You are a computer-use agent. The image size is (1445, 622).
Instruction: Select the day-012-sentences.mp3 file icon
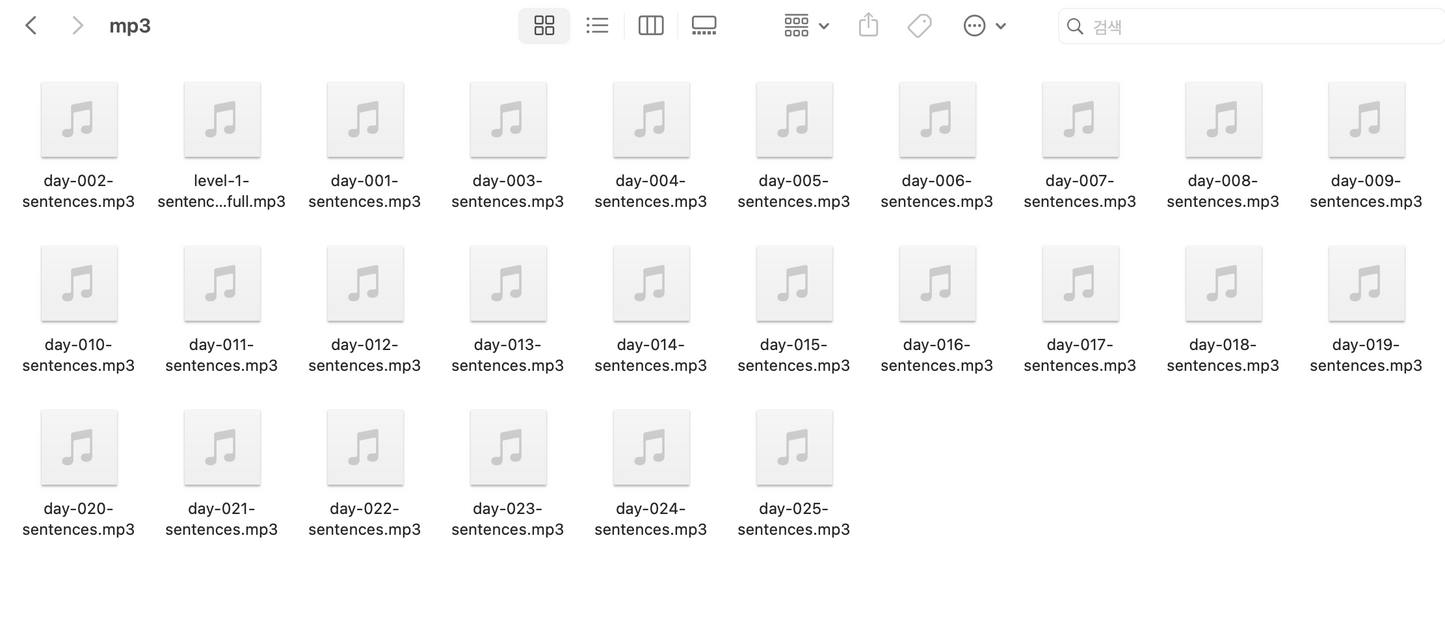point(365,284)
